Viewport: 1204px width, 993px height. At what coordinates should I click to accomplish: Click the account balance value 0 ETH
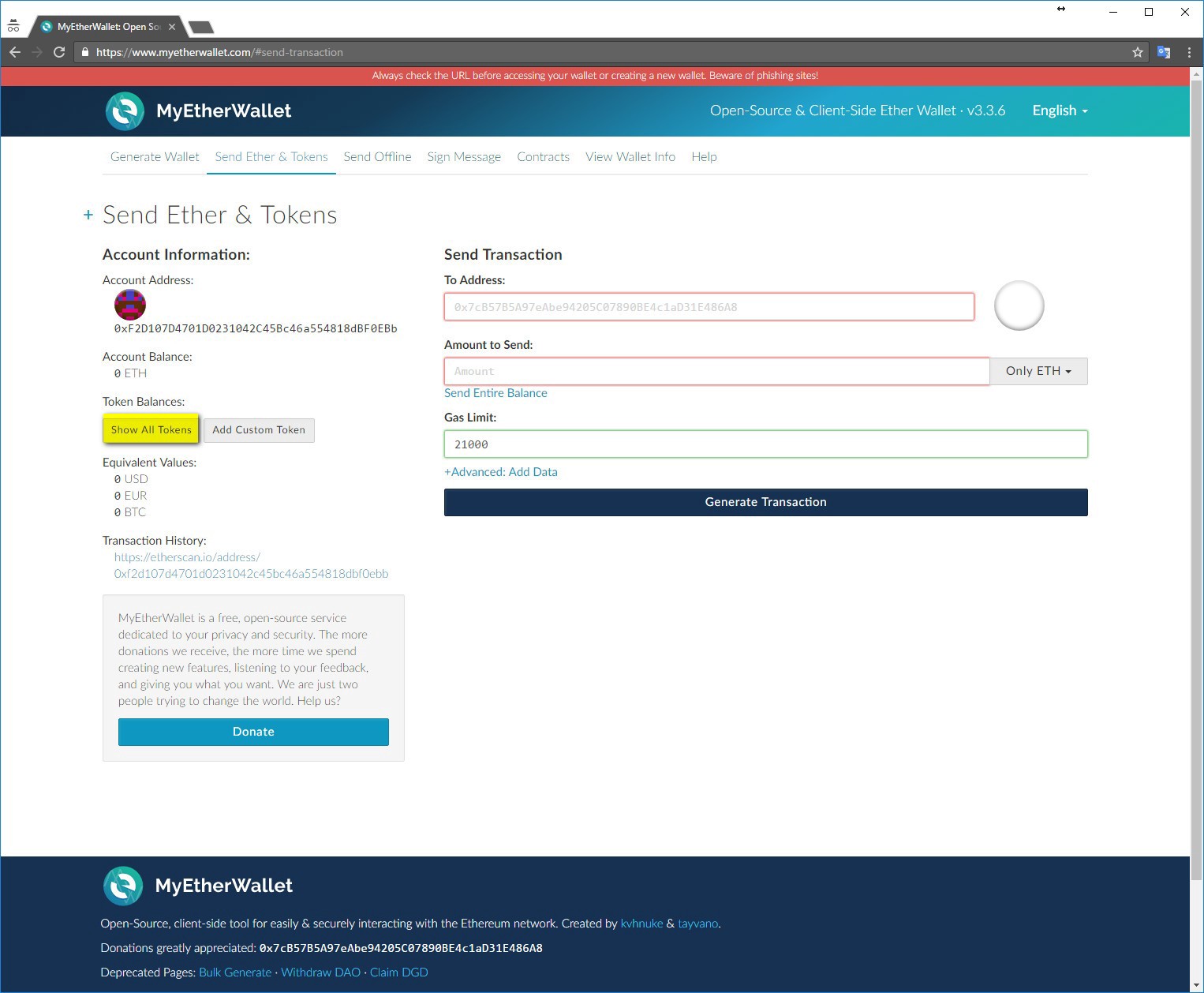[x=130, y=373]
